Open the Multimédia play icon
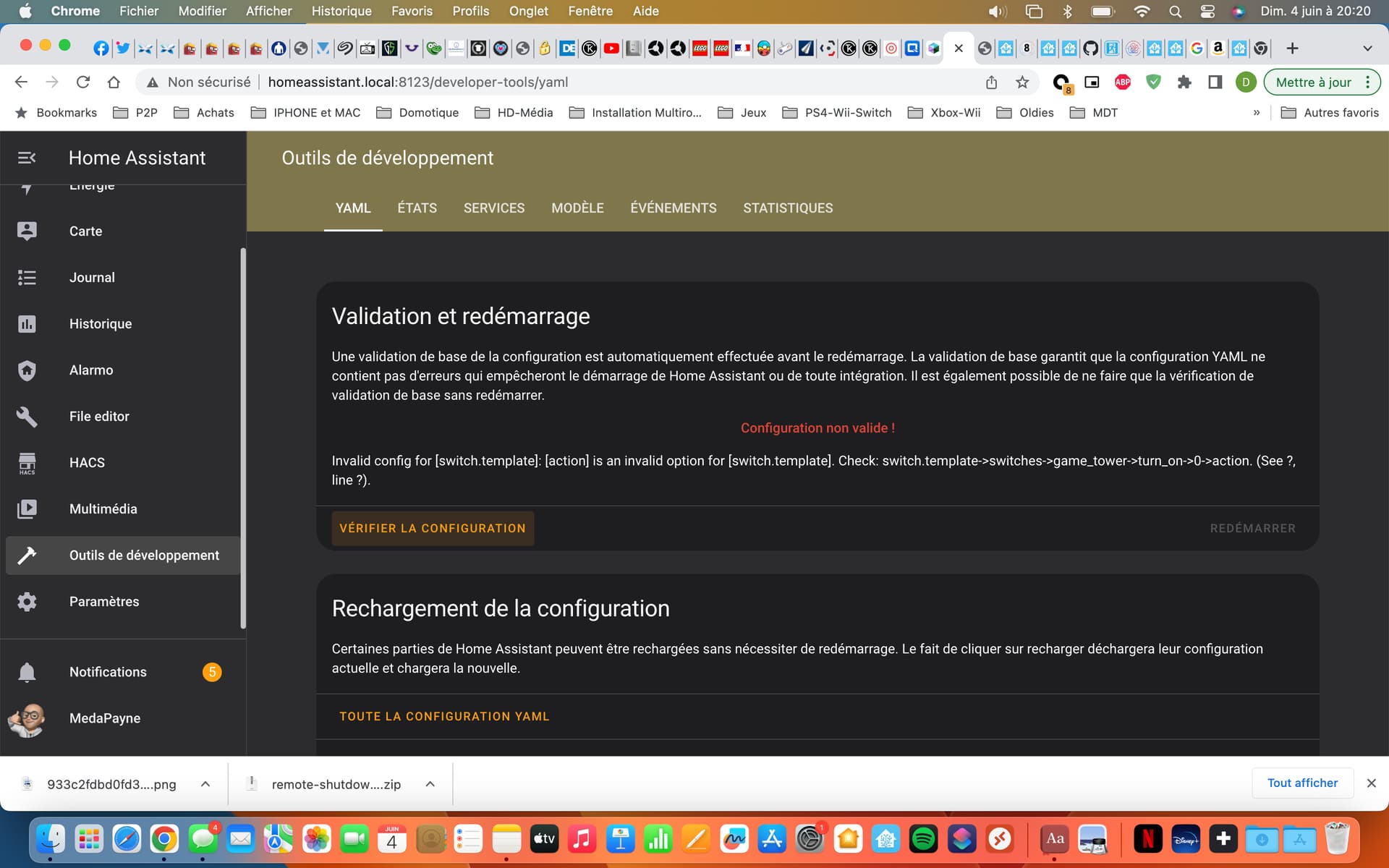The width and height of the screenshot is (1389, 868). tap(27, 509)
